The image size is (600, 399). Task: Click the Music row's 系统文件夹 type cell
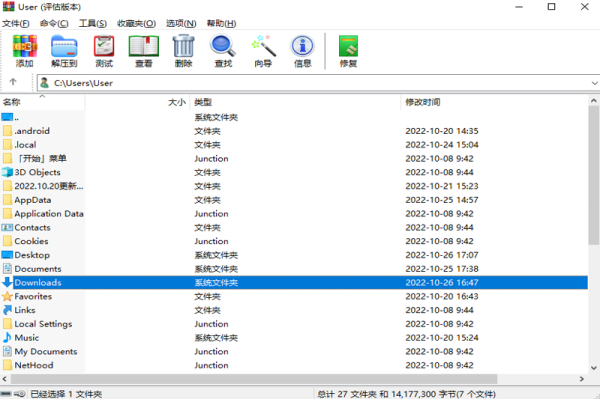(216, 337)
